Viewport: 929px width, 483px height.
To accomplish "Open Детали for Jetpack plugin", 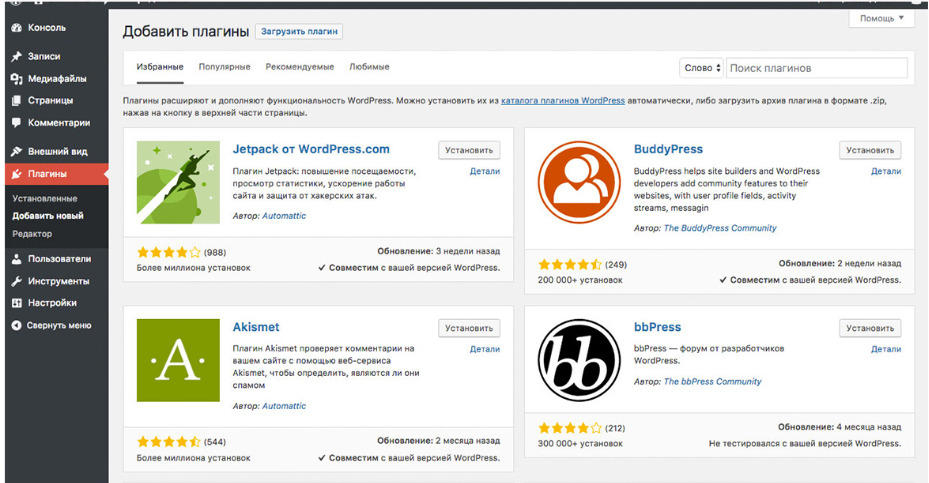I will tap(485, 171).
